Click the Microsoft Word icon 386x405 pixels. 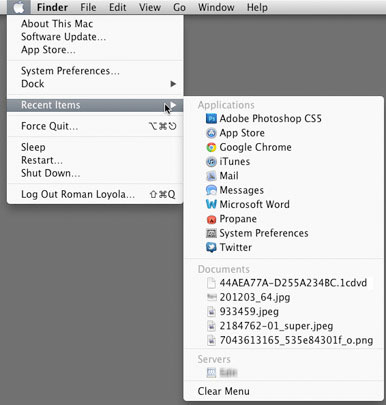coord(211,204)
